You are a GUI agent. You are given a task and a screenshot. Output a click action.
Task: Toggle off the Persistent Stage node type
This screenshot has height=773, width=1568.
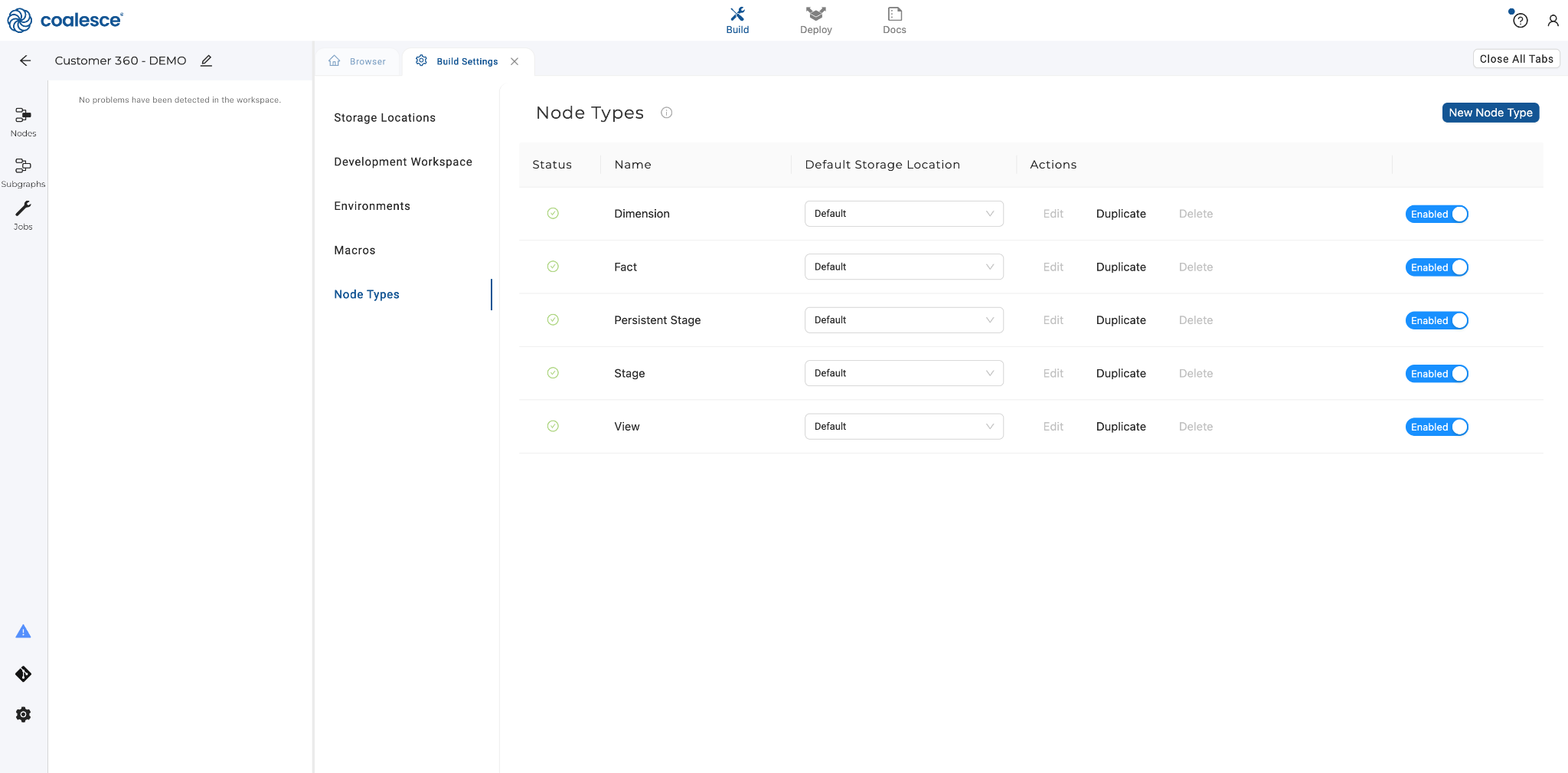pos(1436,321)
